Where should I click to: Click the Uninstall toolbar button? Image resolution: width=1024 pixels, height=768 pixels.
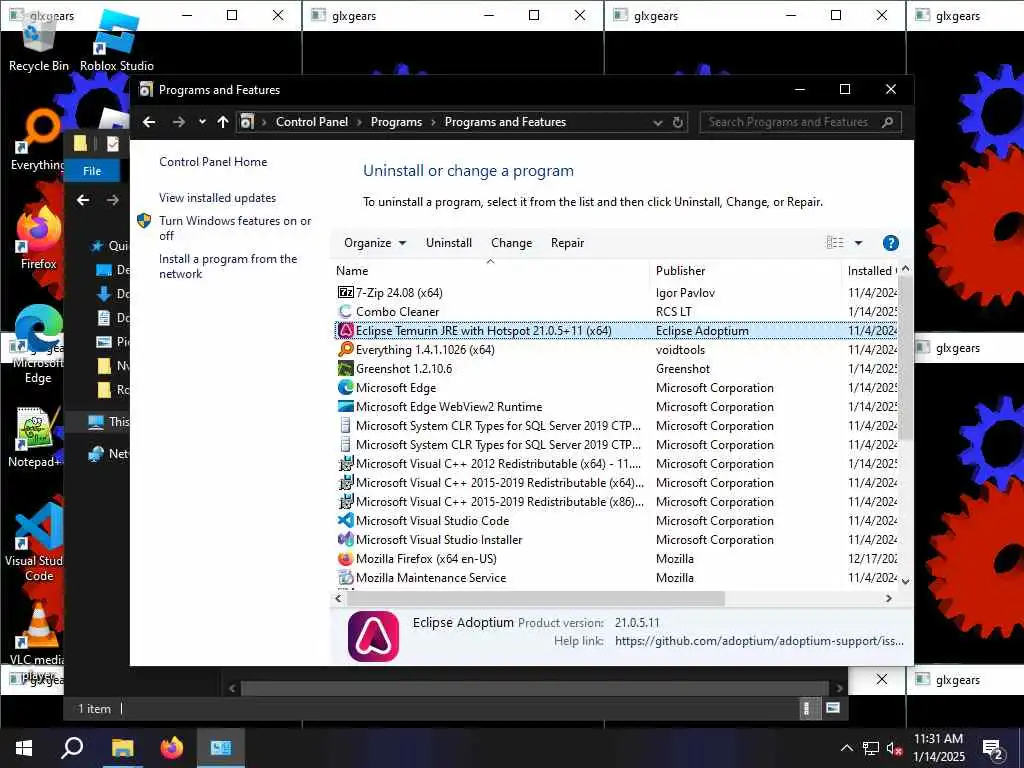[x=449, y=243]
